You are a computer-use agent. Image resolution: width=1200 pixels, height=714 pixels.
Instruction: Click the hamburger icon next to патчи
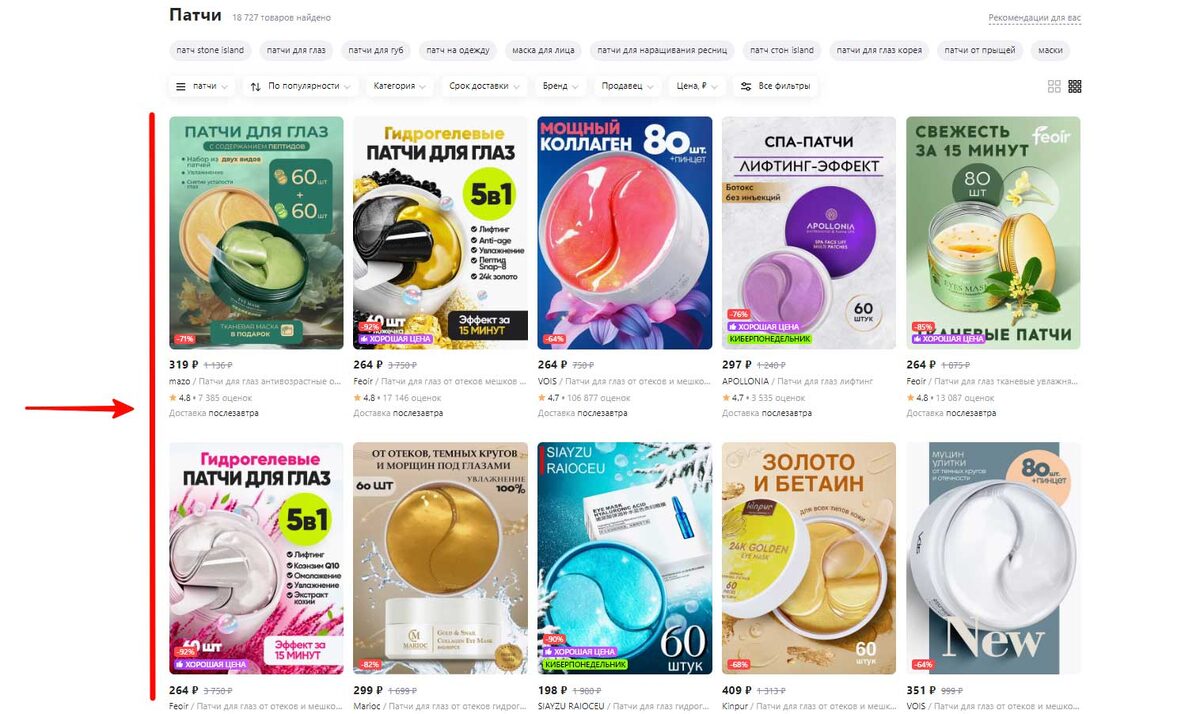181,87
